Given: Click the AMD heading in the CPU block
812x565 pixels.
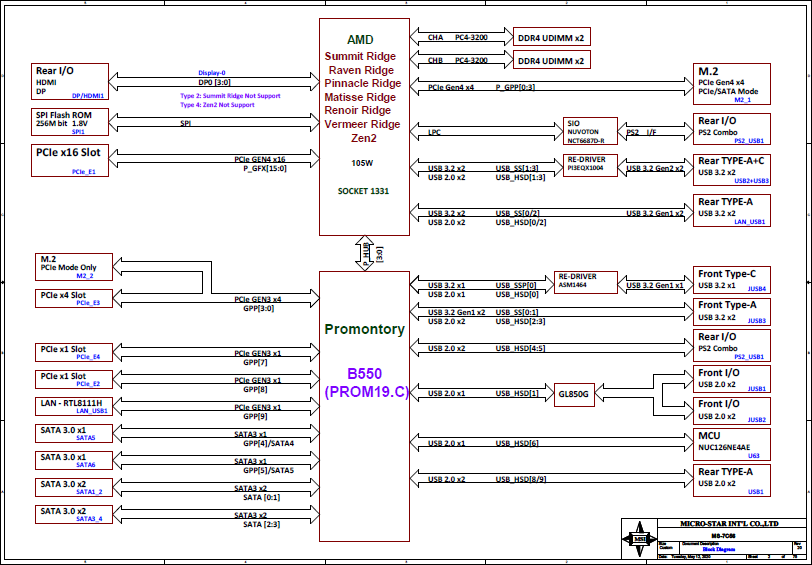Looking at the screenshot, I should (x=360, y=40).
